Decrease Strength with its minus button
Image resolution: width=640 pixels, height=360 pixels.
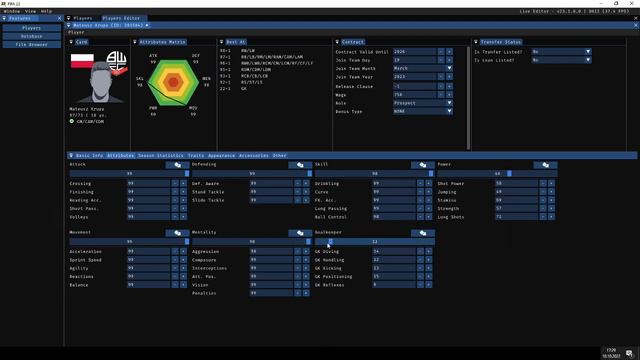coord(543,208)
